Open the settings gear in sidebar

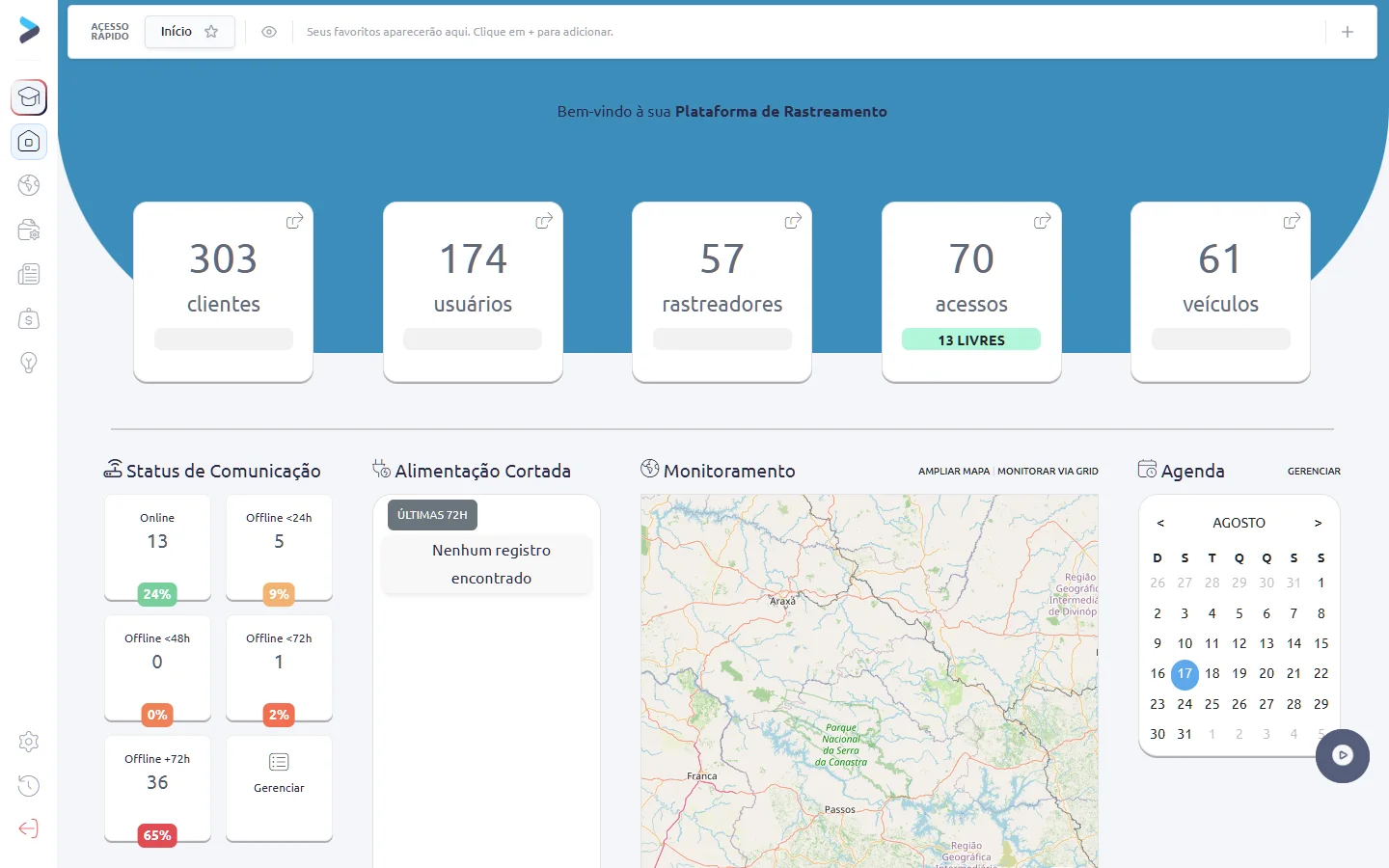[x=29, y=742]
